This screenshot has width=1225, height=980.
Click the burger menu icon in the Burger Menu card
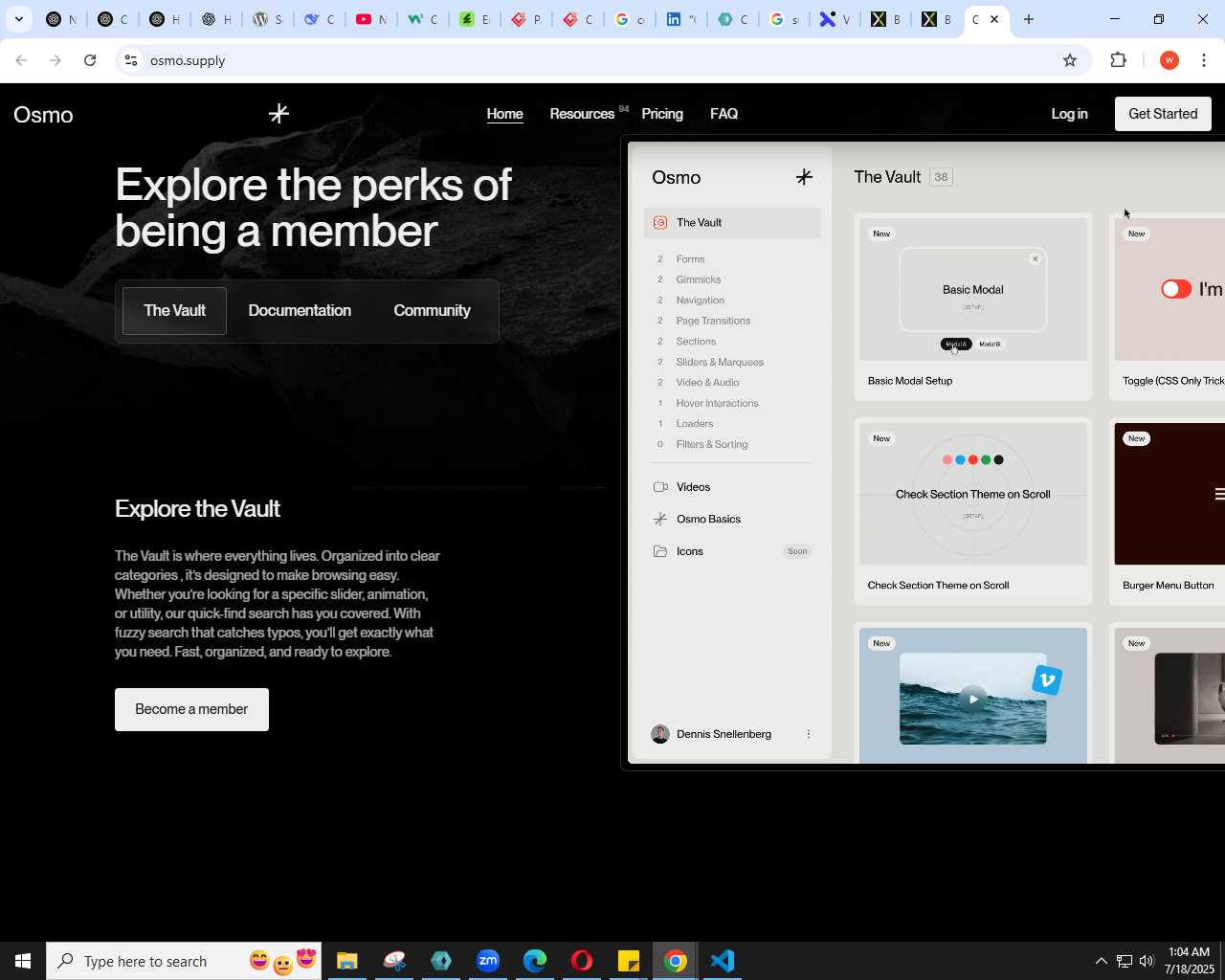pos(1219,494)
